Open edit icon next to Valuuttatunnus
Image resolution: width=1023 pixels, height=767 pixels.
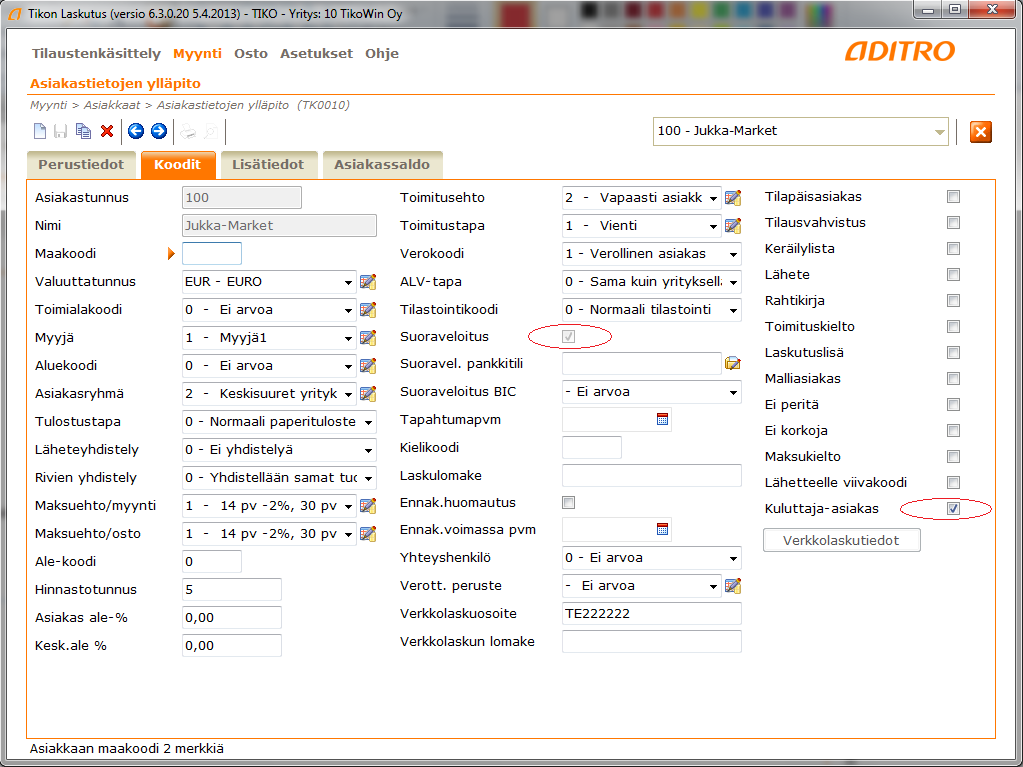(x=368, y=282)
